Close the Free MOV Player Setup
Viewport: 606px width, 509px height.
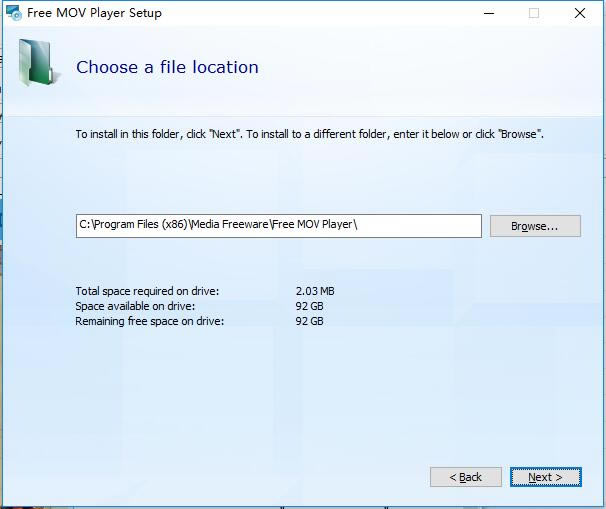click(580, 13)
